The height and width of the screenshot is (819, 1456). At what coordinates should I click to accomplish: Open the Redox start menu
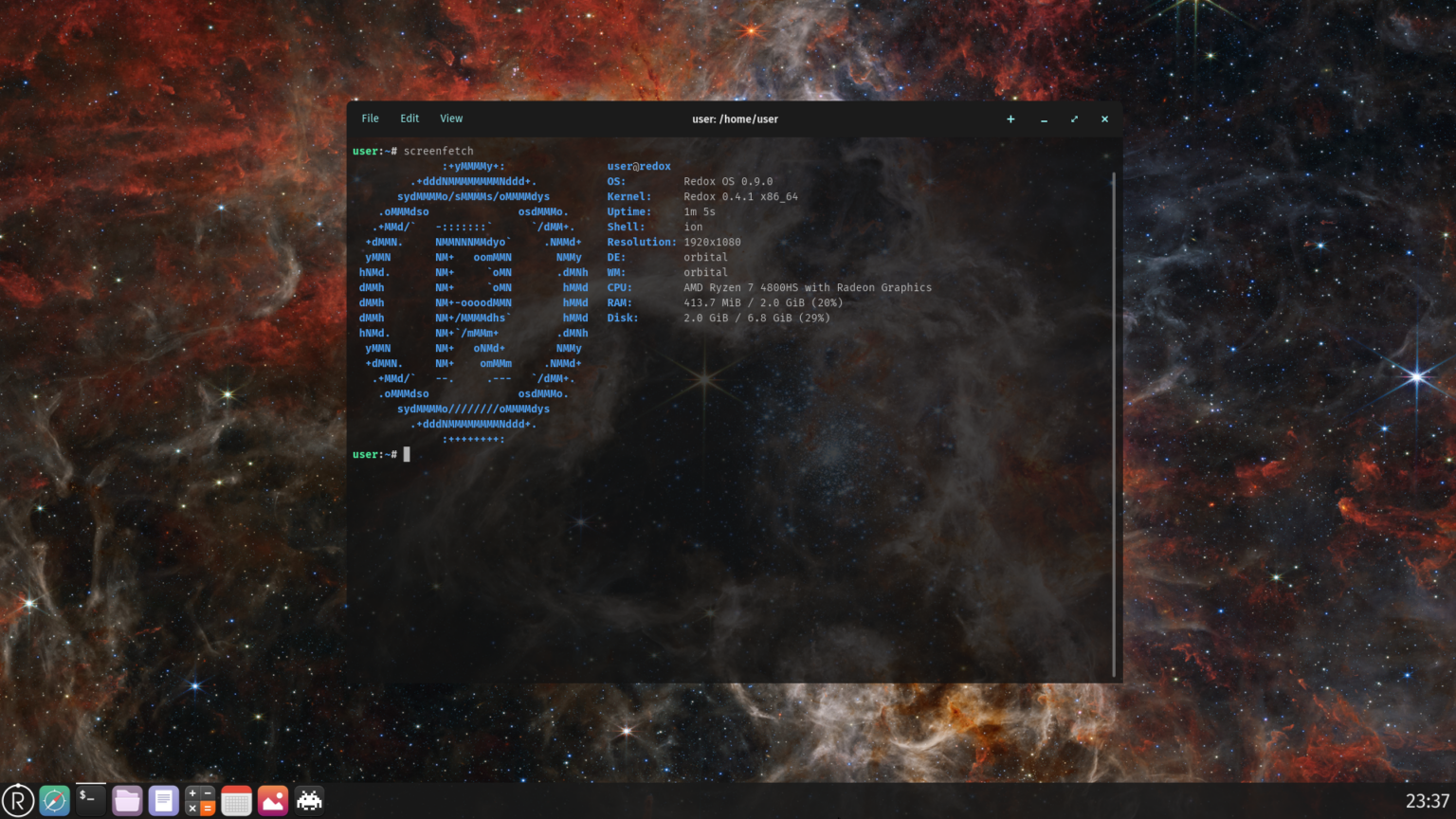(x=20, y=799)
